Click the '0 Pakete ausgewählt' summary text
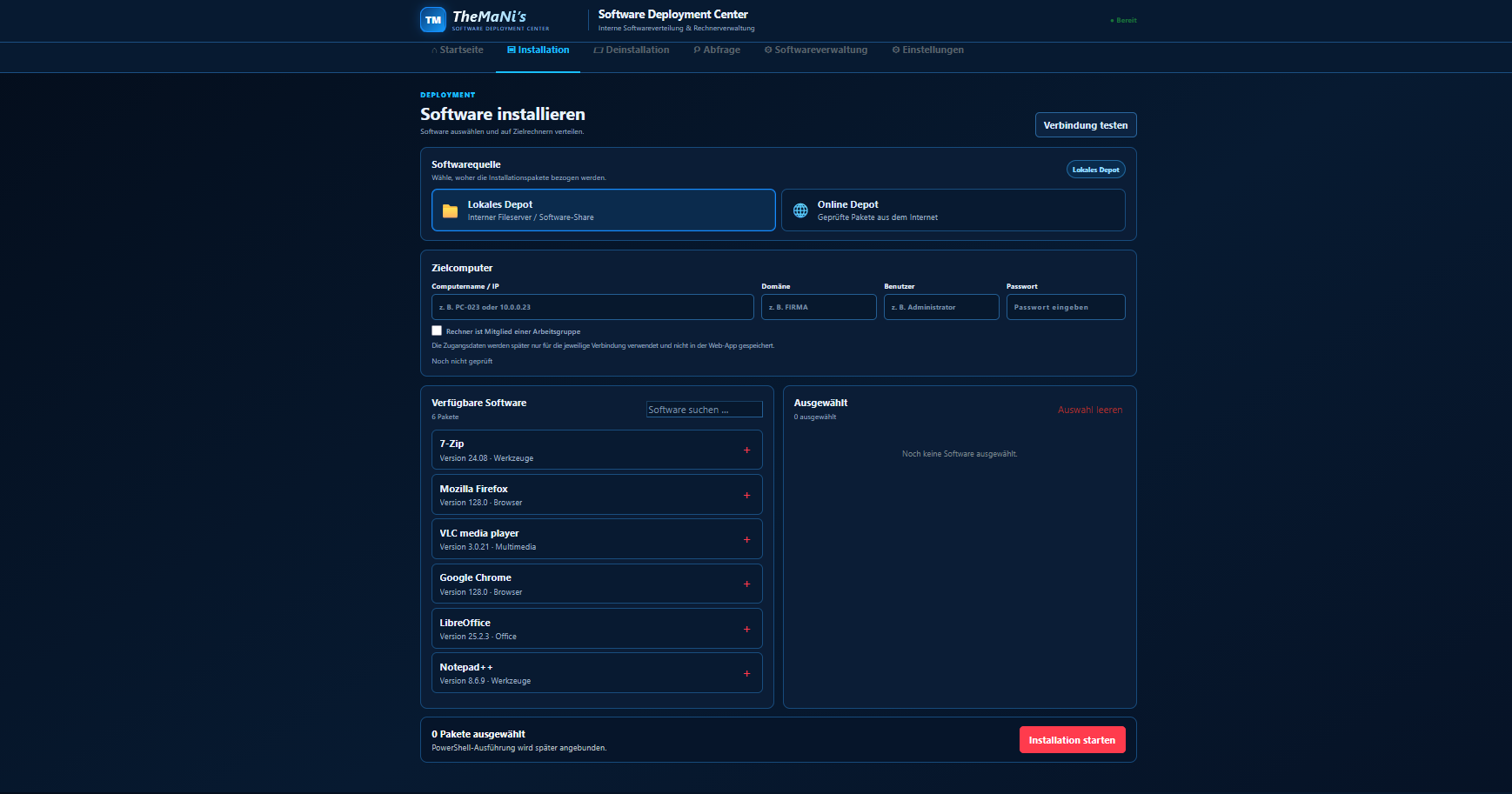This screenshot has width=1512, height=794. click(478, 734)
